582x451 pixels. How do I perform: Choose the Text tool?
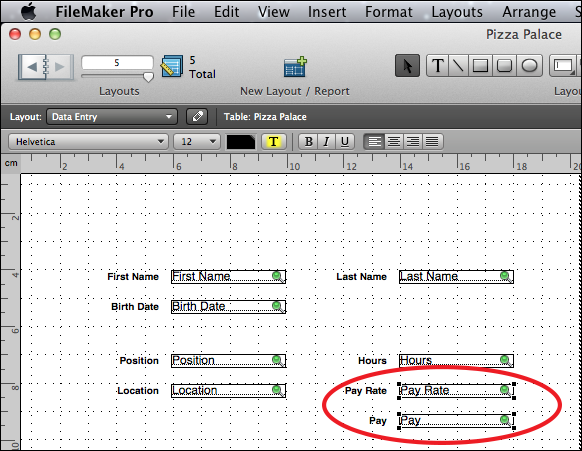pyautogui.click(x=438, y=66)
